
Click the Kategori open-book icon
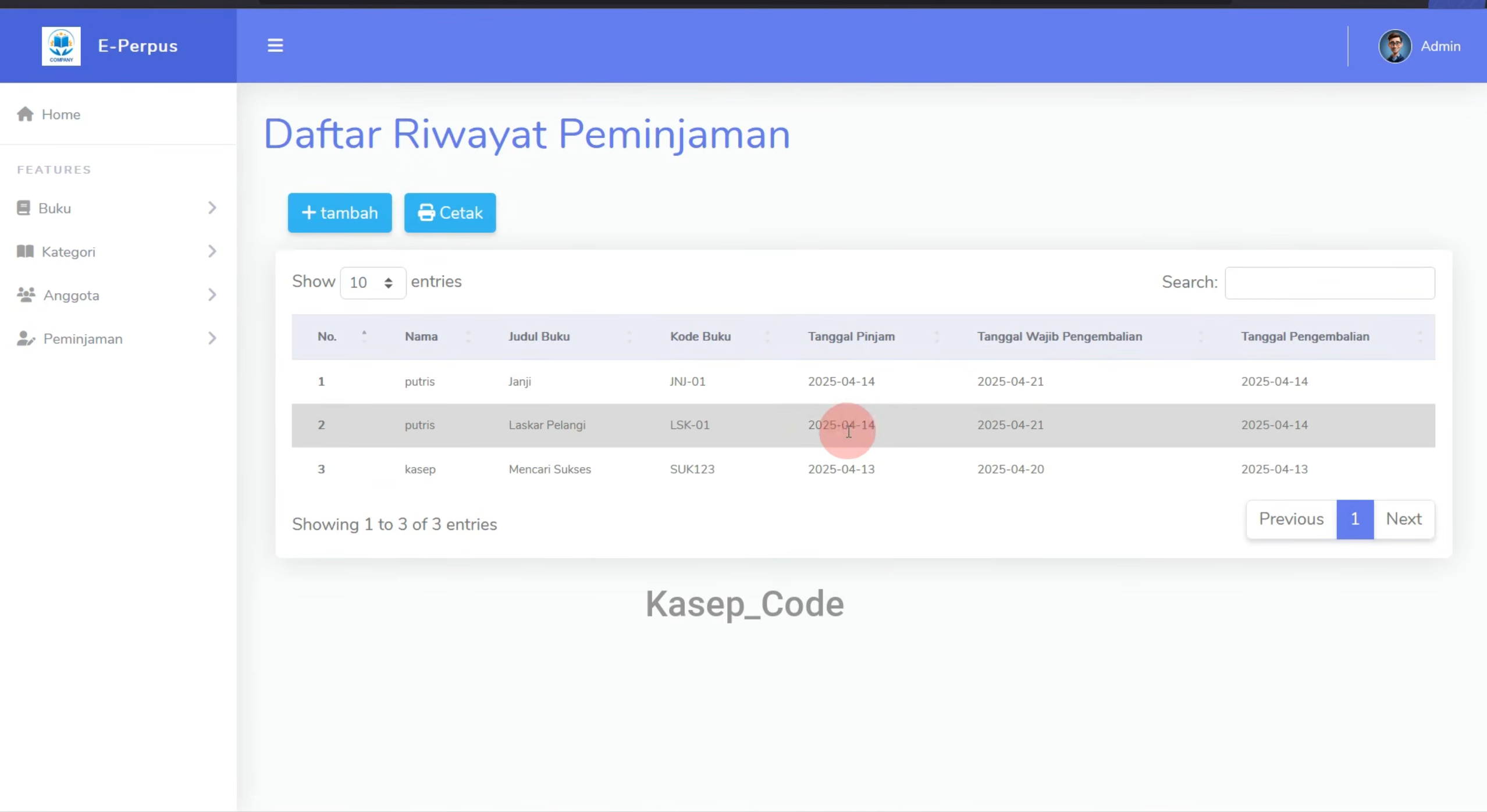click(25, 251)
